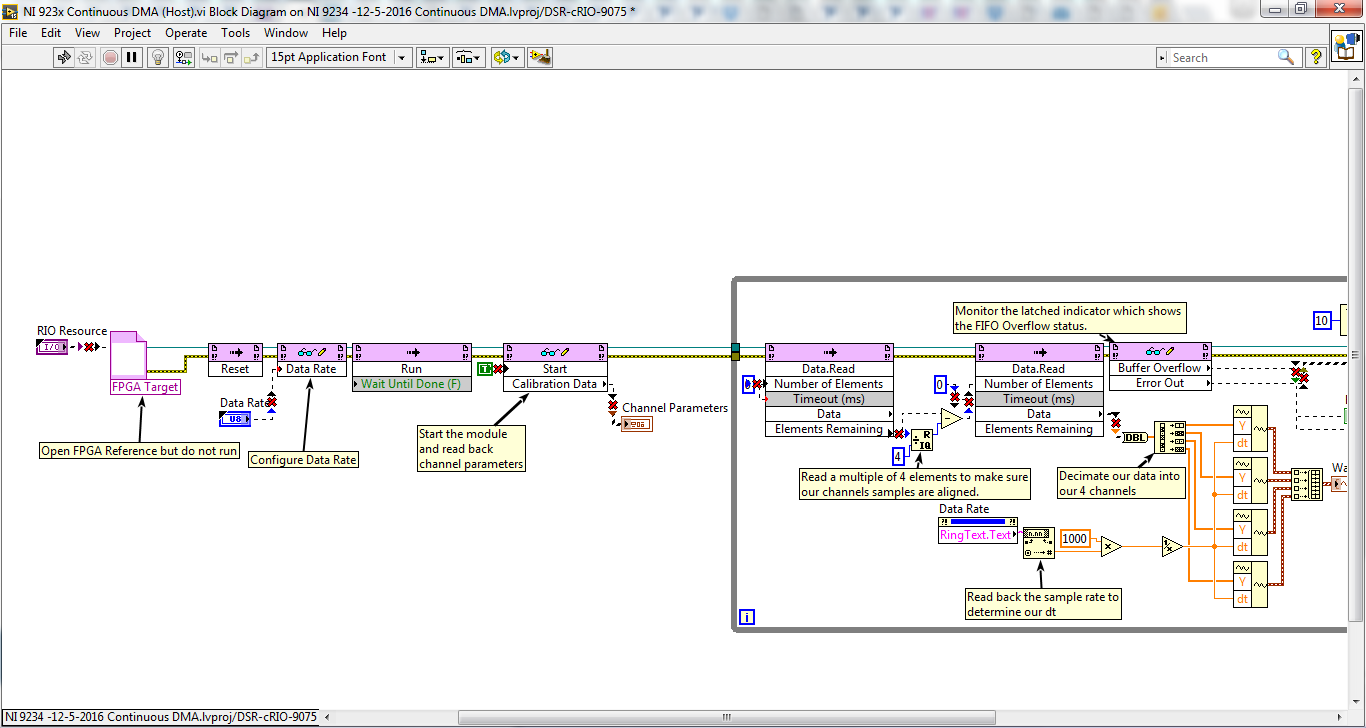Select the Decimate array function node
This screenshot has height=728, width=1366.
1170,437
